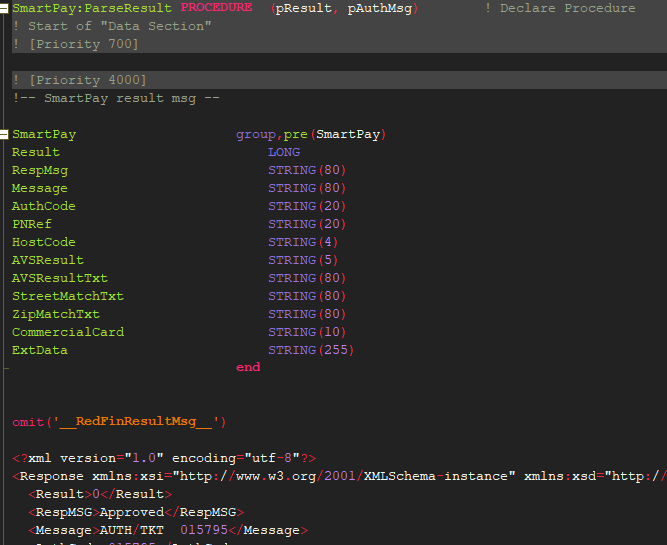This screenshot has width=667, height=545.
Task: Click the Priority 4000 comment line
Action: pyautogui.click(x=80, y=80)
